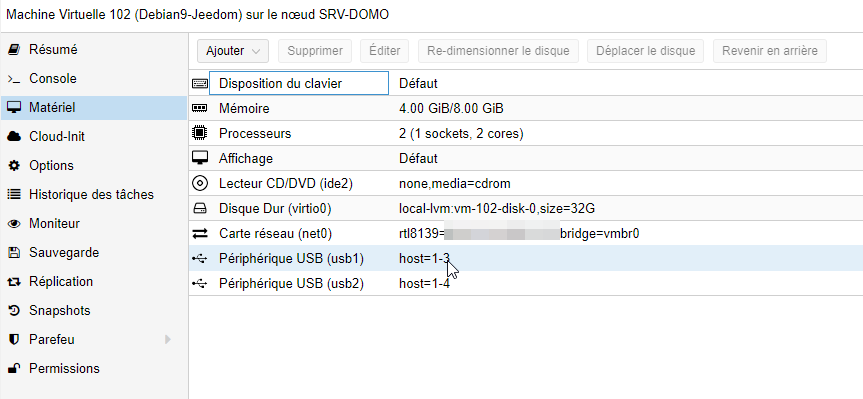
Task: Click the Permissions unlock icon
Action: click(x=14, y=368)
